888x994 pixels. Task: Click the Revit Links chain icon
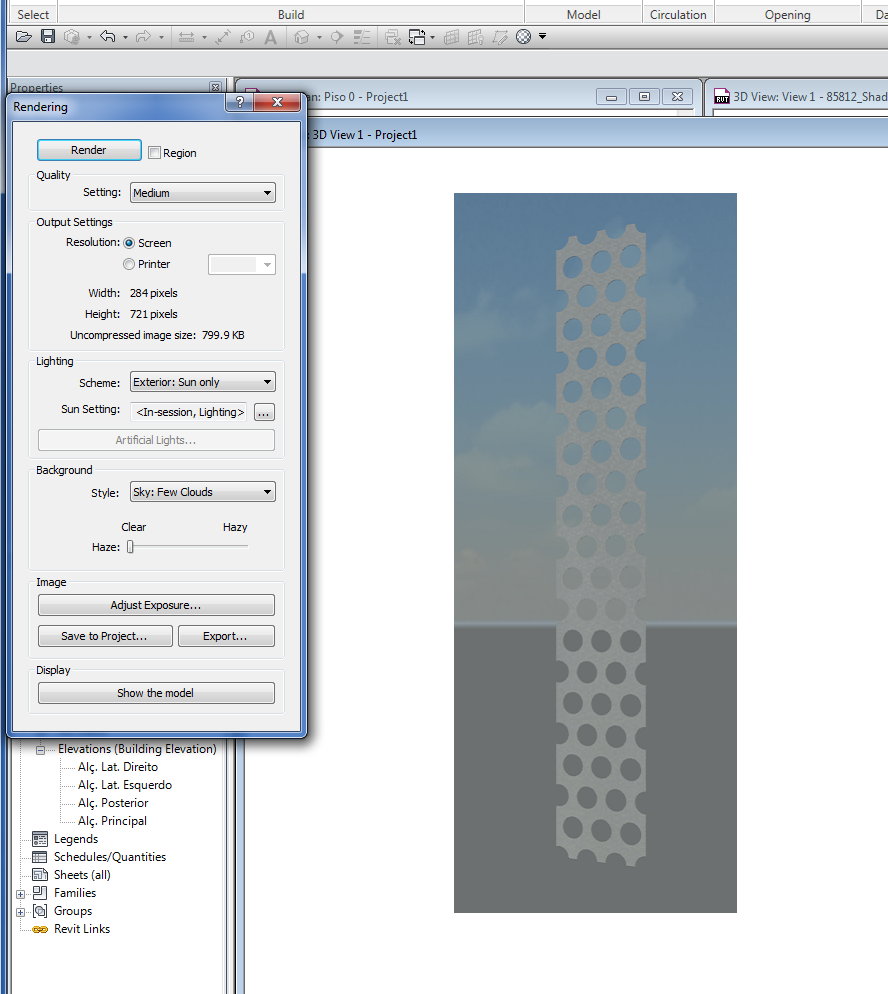(x=40, y=929)
